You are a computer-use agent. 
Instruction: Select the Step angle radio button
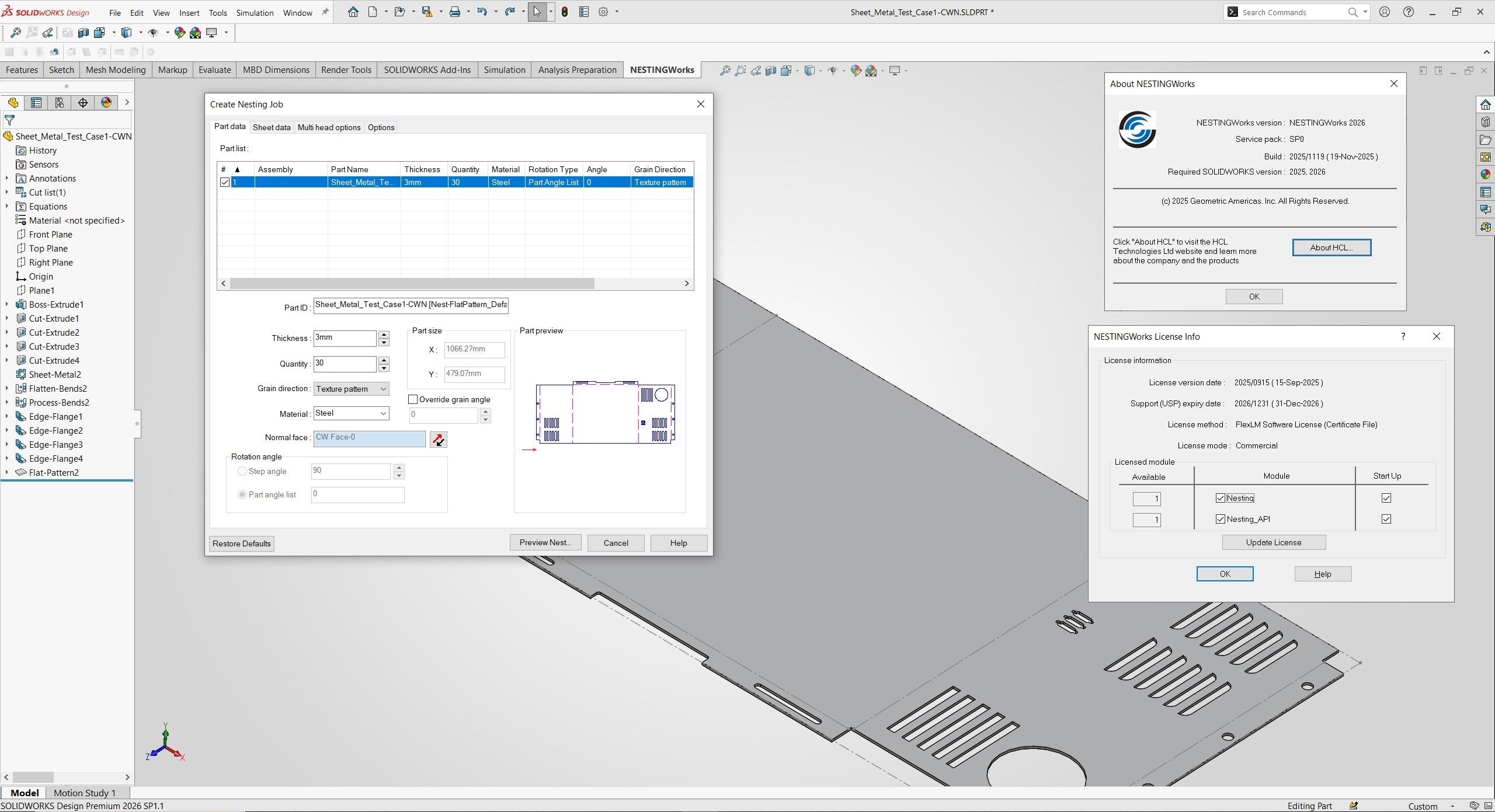(242, 472)
